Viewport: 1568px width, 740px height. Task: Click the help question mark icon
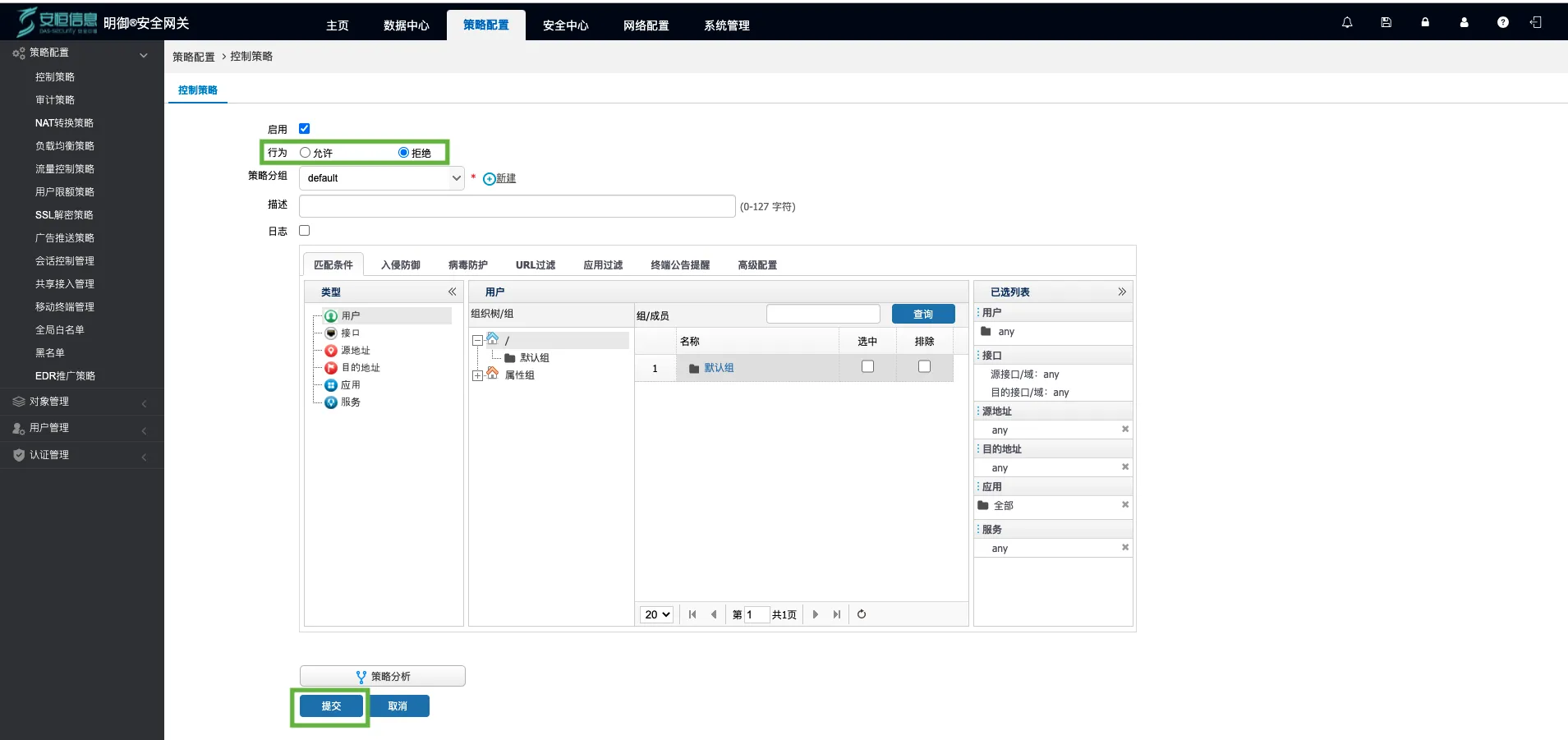point(1502,23)
